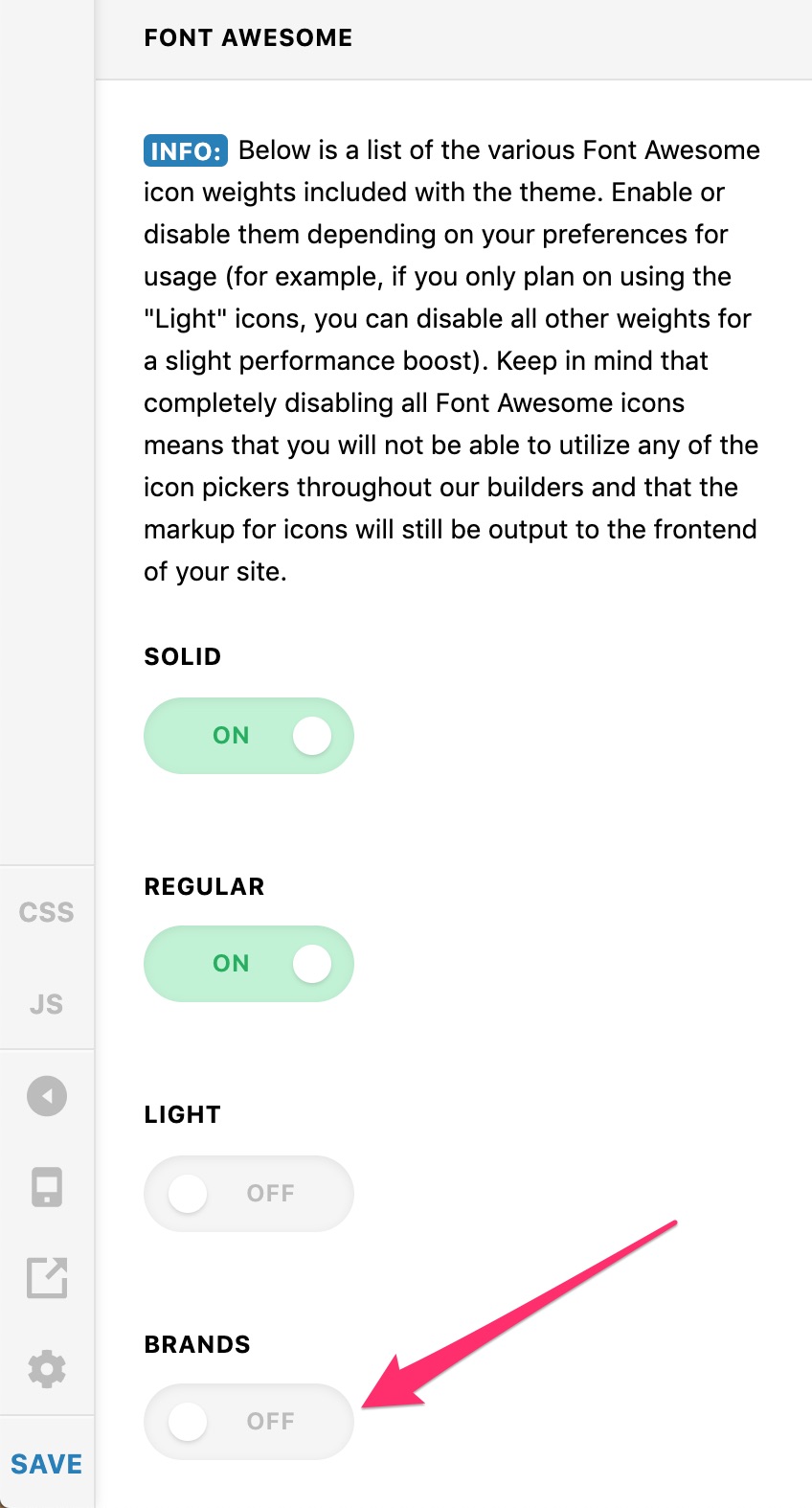812x1508 pixels.
Task: Click the OFF text on Brands switch
Action: pos(270,1422)
